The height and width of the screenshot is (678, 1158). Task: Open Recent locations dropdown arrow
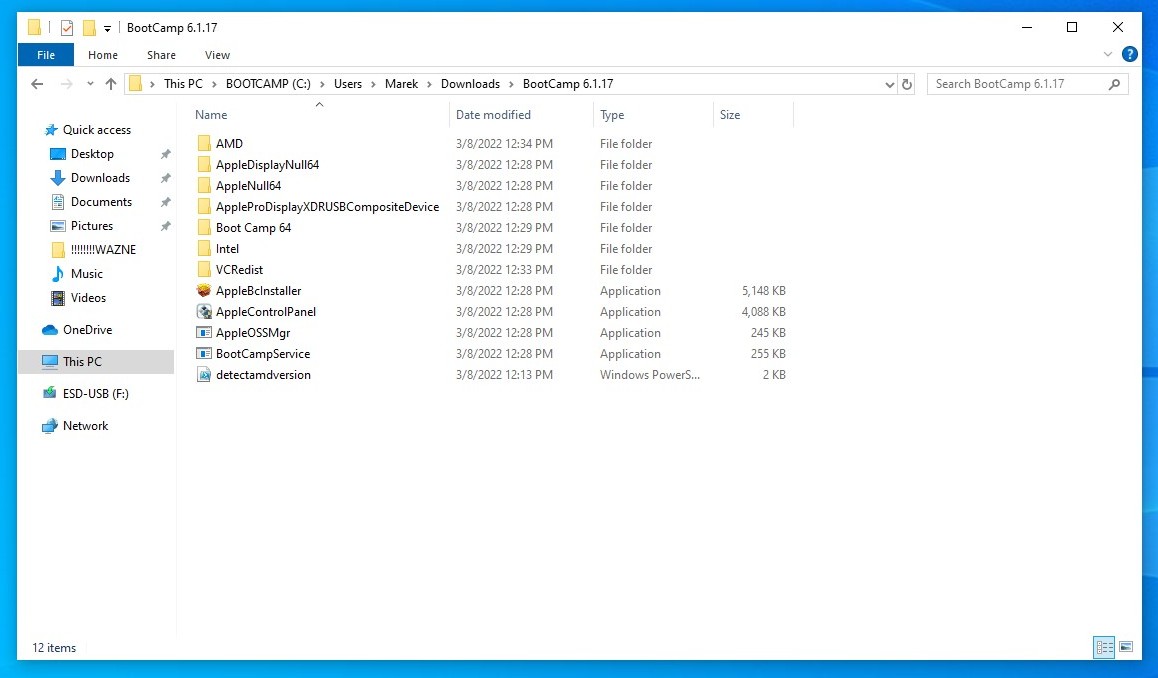(90, 84)
